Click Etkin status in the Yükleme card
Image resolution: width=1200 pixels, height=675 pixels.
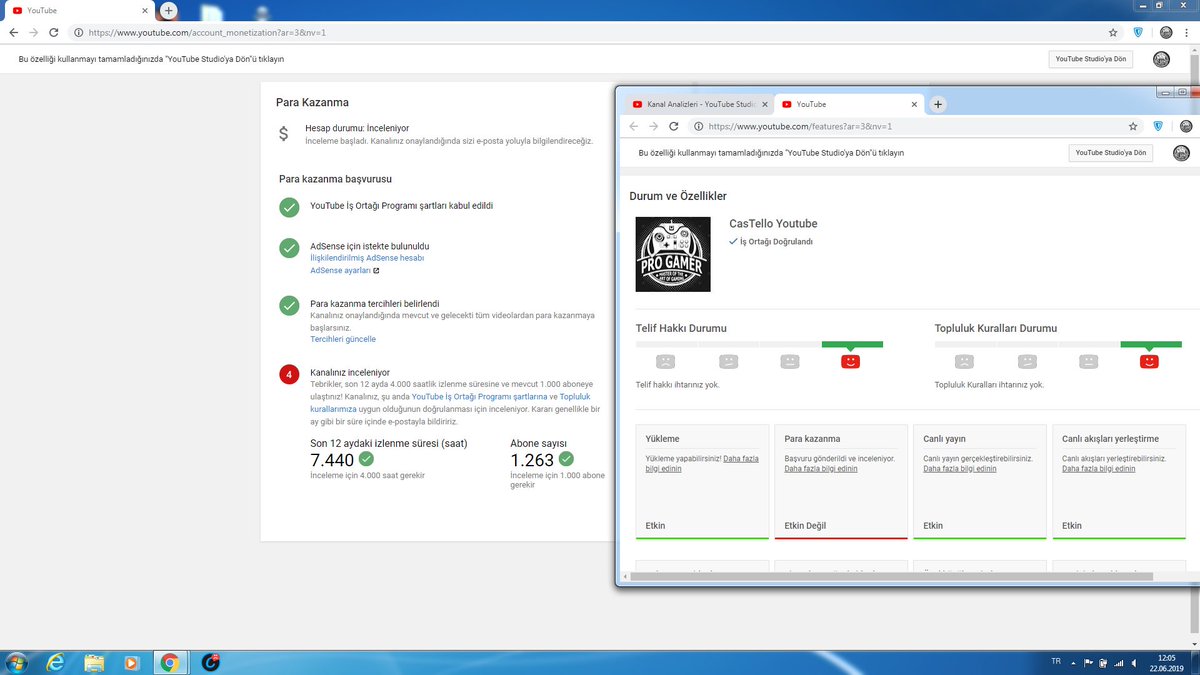point(655,526)
